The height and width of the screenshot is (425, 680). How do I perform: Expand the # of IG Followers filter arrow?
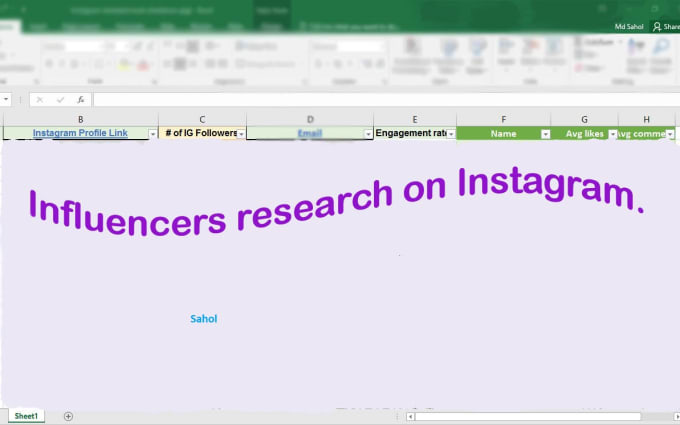point(240,134)
